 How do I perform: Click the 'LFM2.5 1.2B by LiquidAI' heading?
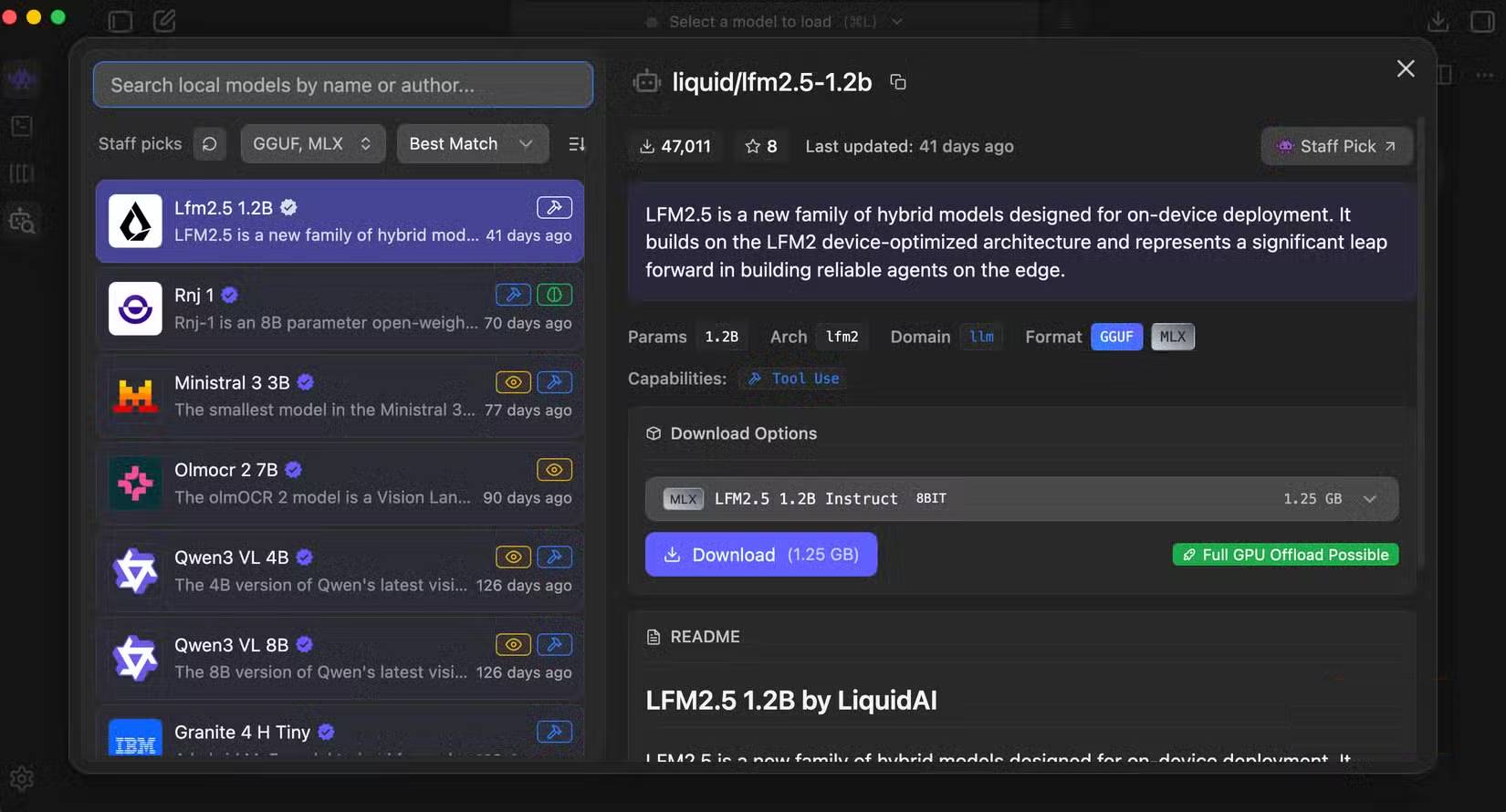tap(791, 701)
